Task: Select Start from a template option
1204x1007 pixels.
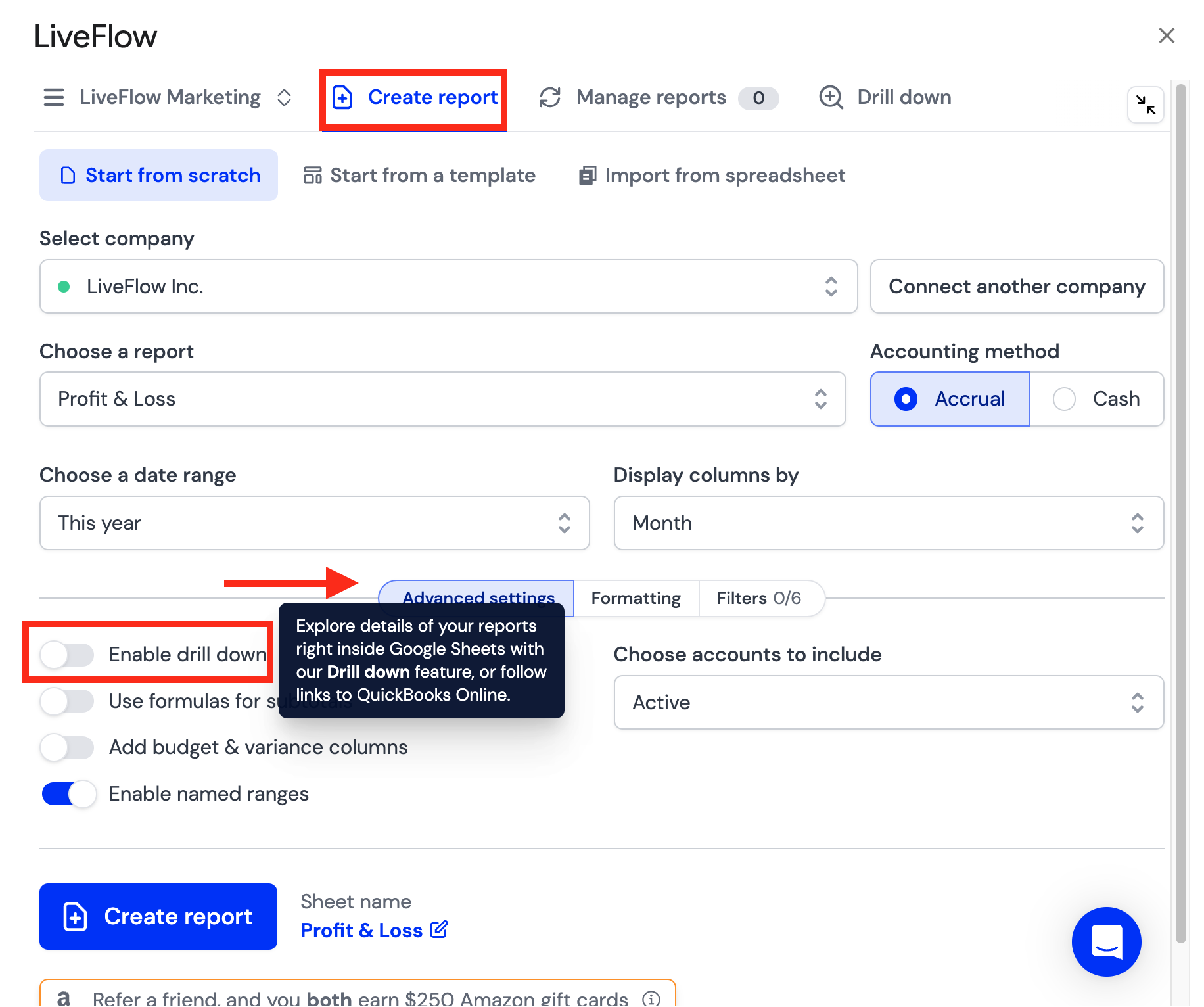Action: click(x=419, y=176)
